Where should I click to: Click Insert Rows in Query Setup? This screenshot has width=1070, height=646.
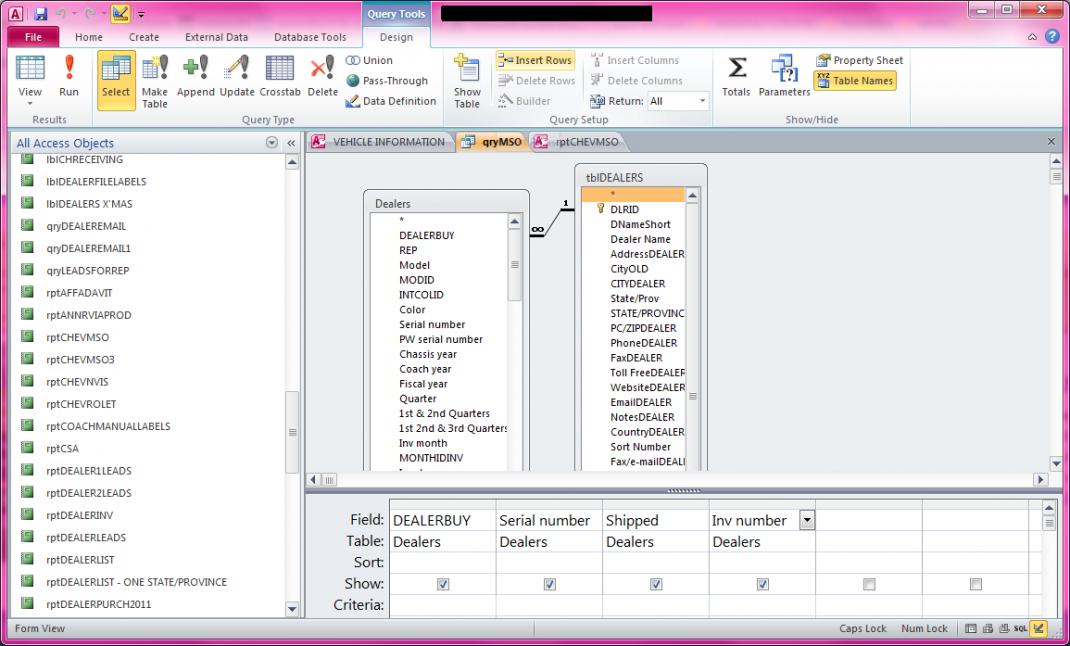coord(536,60)
